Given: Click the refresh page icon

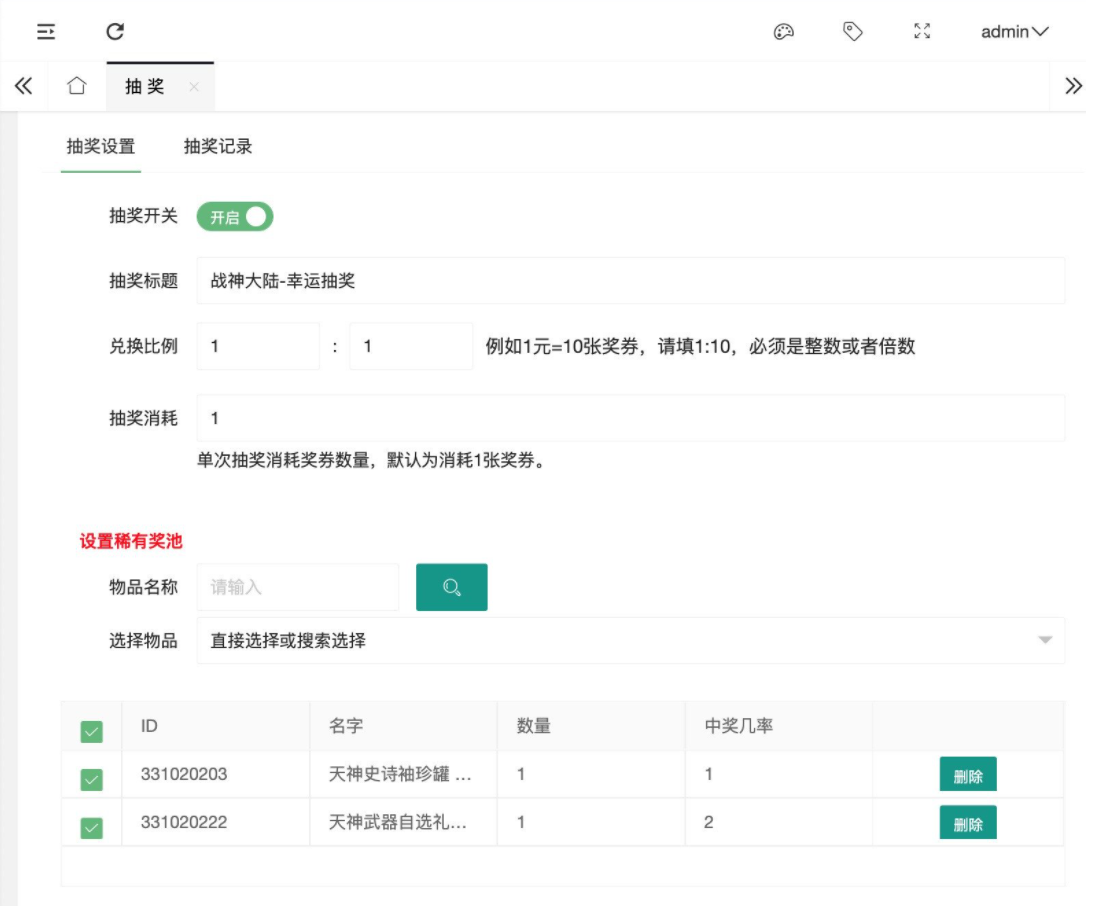Looking at the screenshot, I should [115, 32].
